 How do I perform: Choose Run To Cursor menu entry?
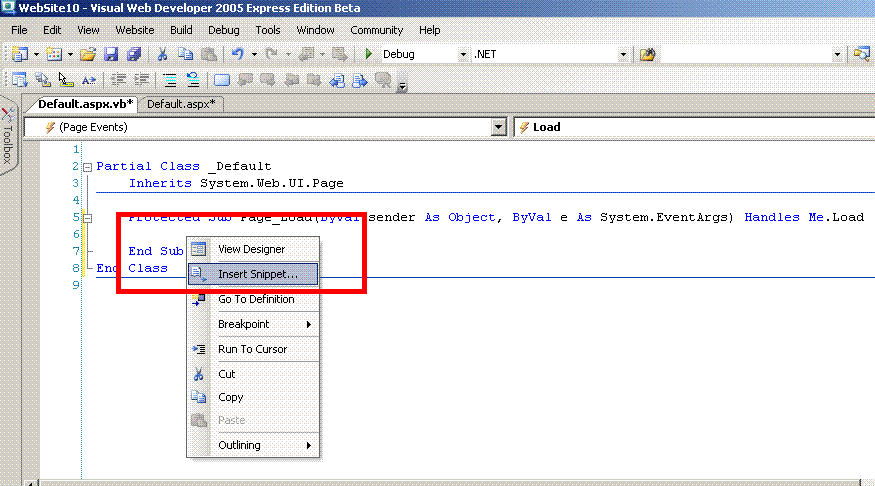(x=252, y=349)
